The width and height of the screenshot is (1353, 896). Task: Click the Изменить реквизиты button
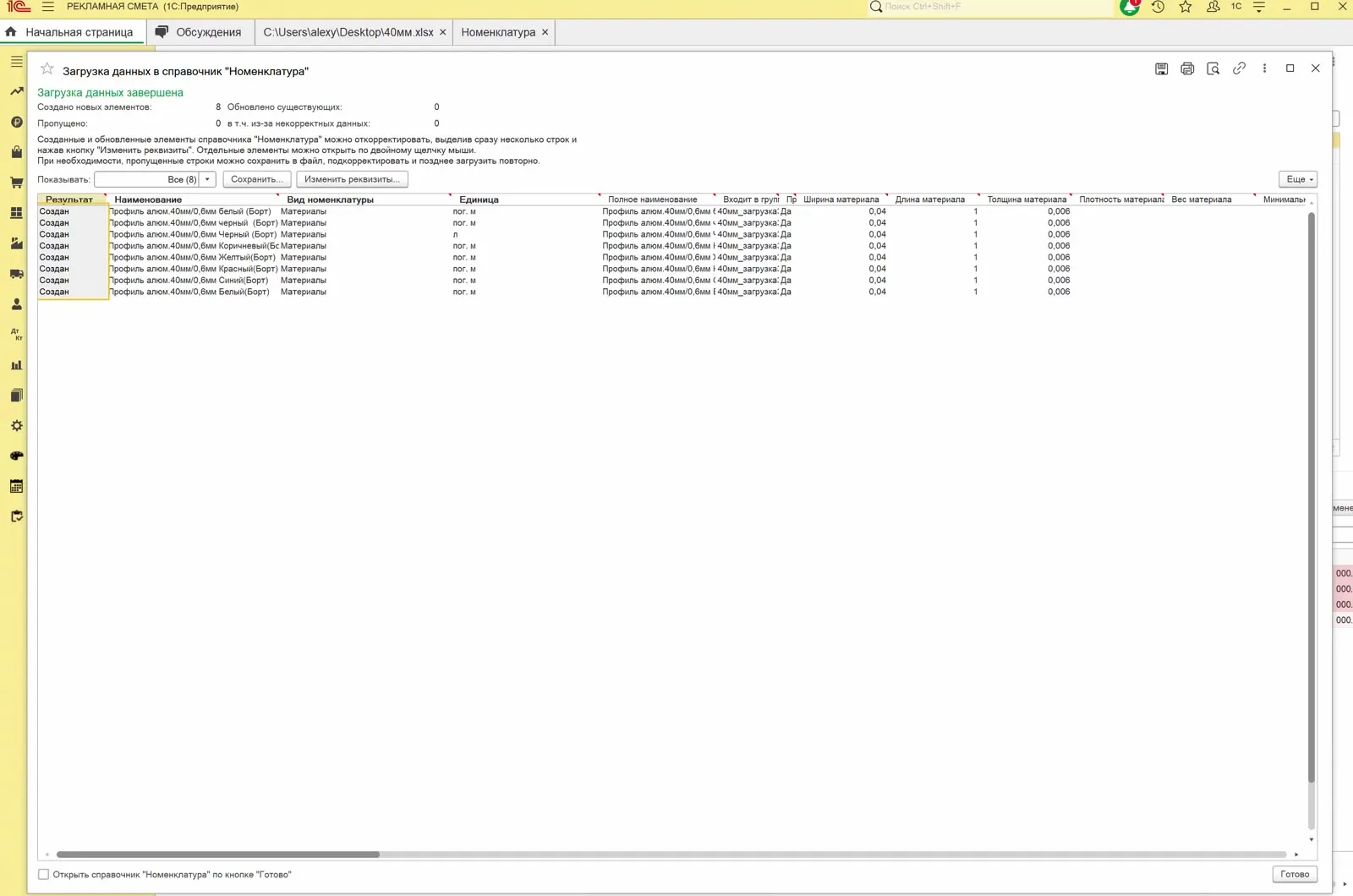352,179
